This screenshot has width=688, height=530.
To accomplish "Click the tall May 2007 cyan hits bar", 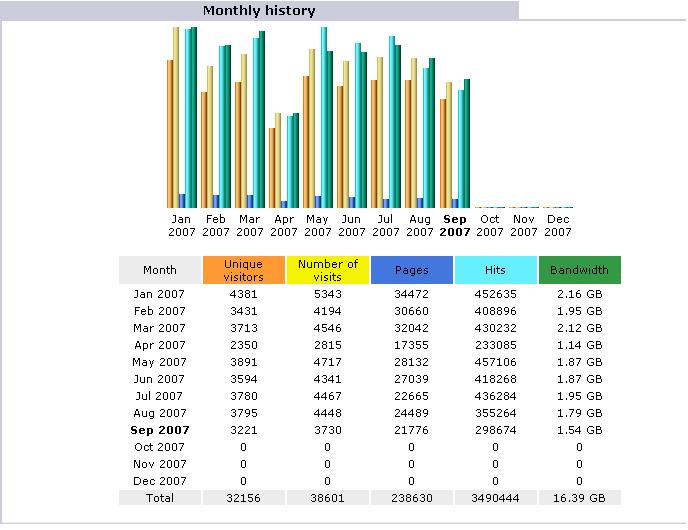I will point(324,117).
